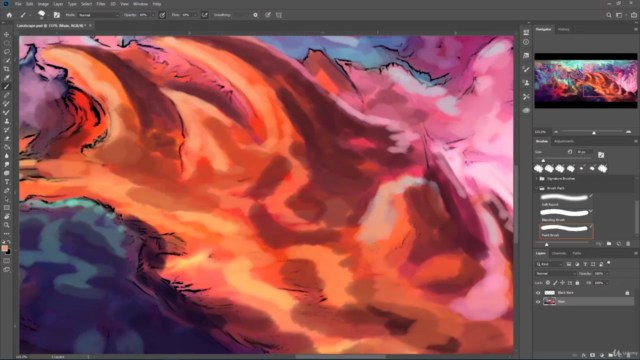
Task: Select the Eraser tool
Action: tap(7, 138)
